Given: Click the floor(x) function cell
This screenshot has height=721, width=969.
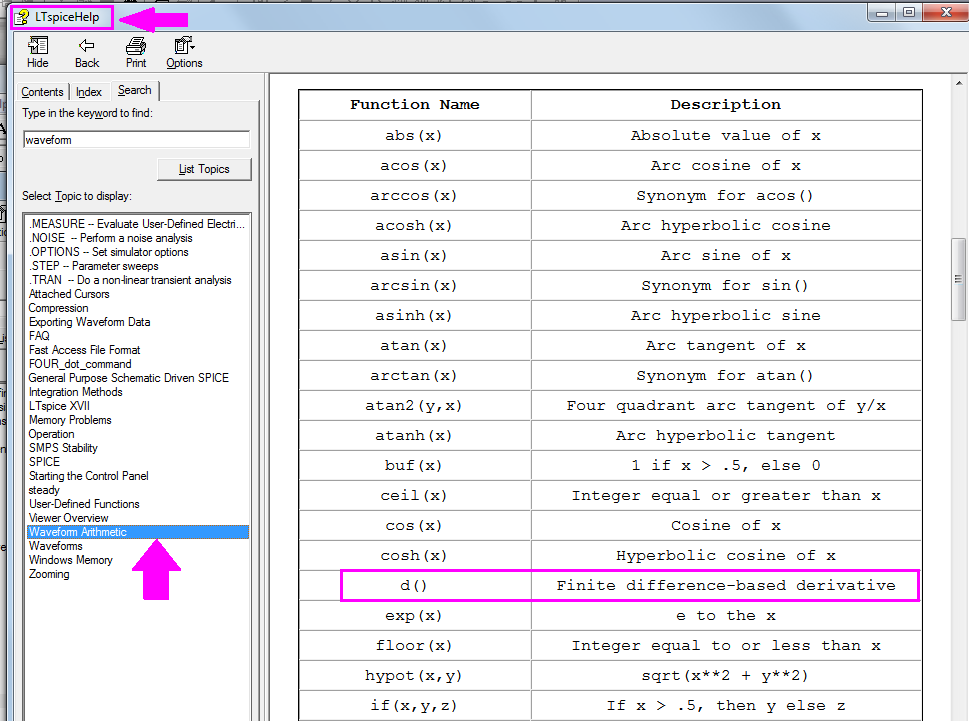Looking at the screenshot, I should [414, 645].
